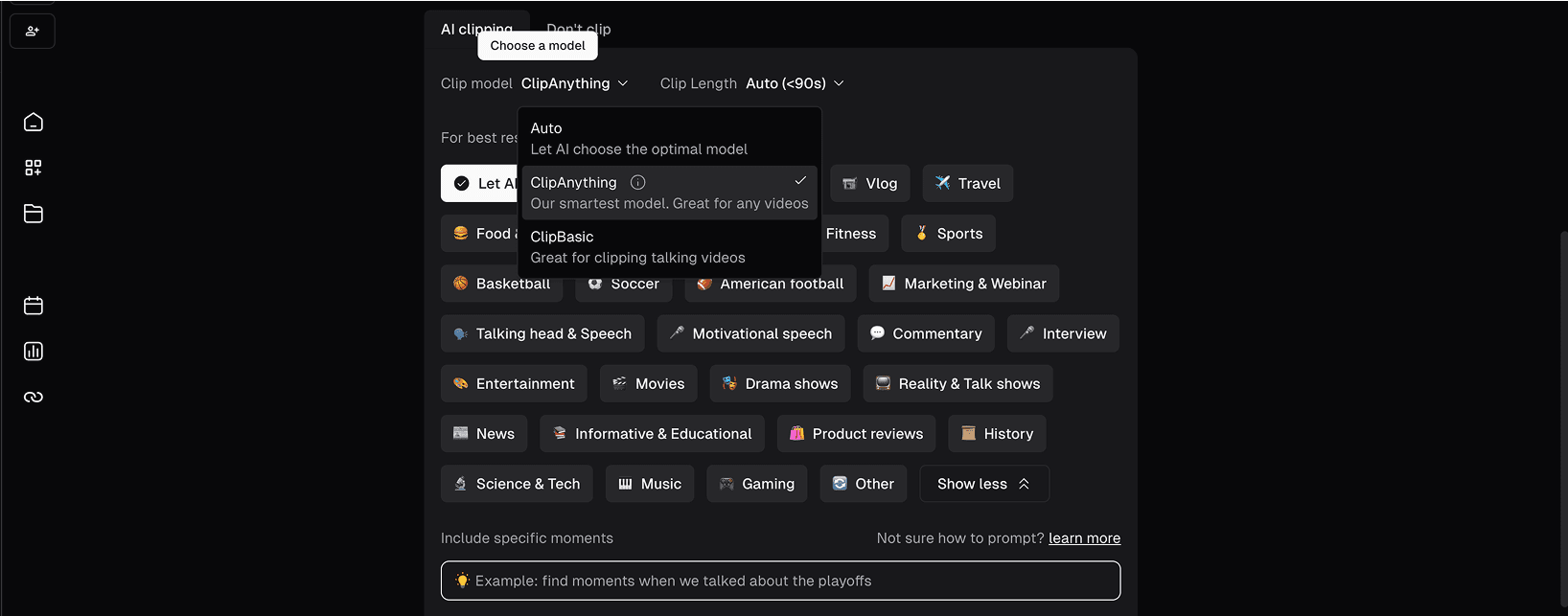Open the folder icon in sidebar
Image resolution: width=1568 pixels, height=616 pixels.
[34, 214]
